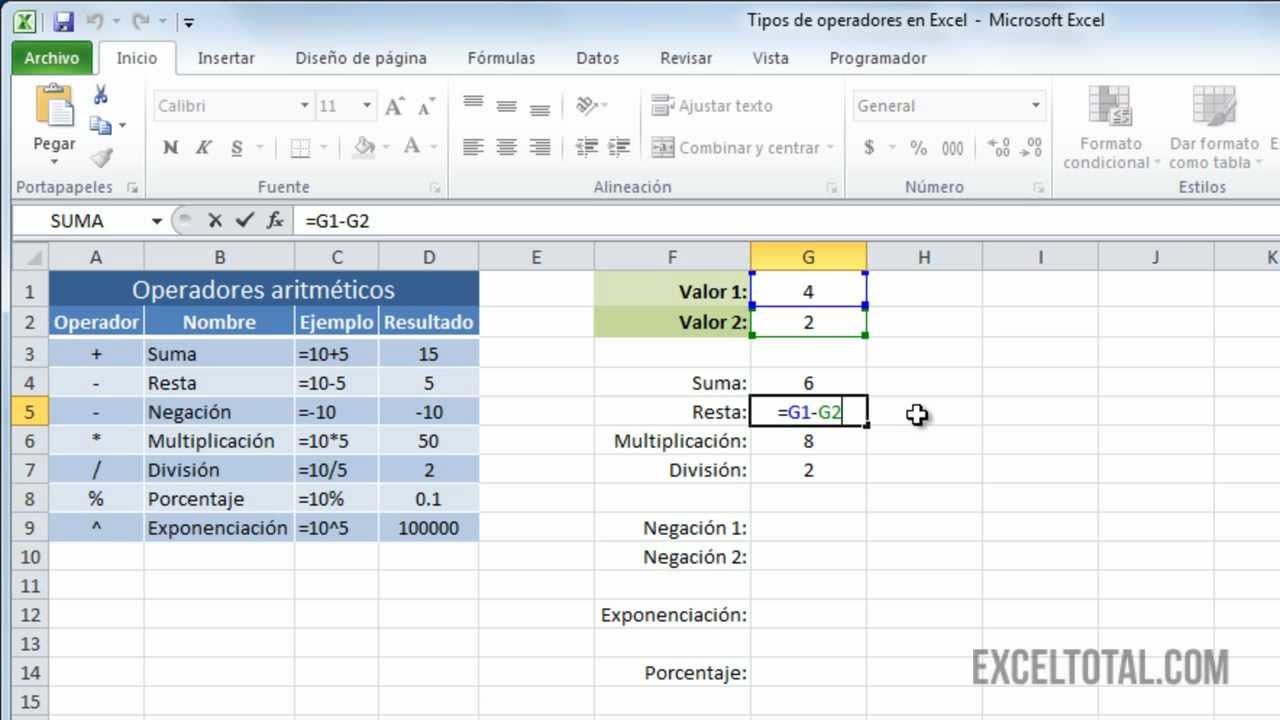Open the Pegar dropdown arrow
This screenshot has width=1280, height=720.
click(54, 160)
